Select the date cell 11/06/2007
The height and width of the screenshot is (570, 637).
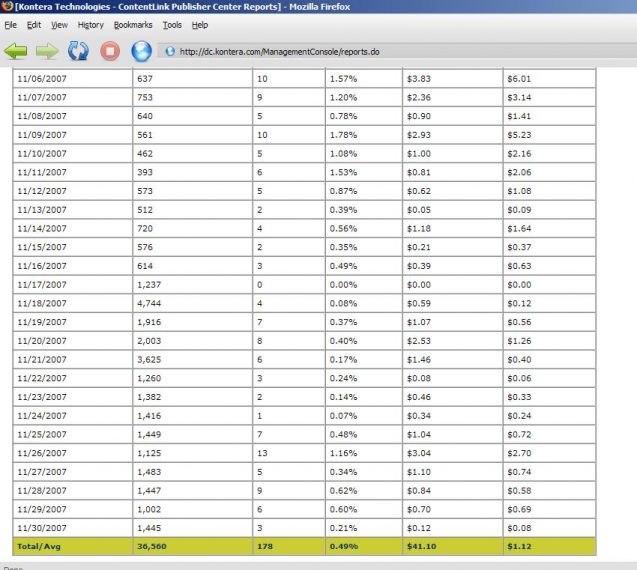[42, 79]
